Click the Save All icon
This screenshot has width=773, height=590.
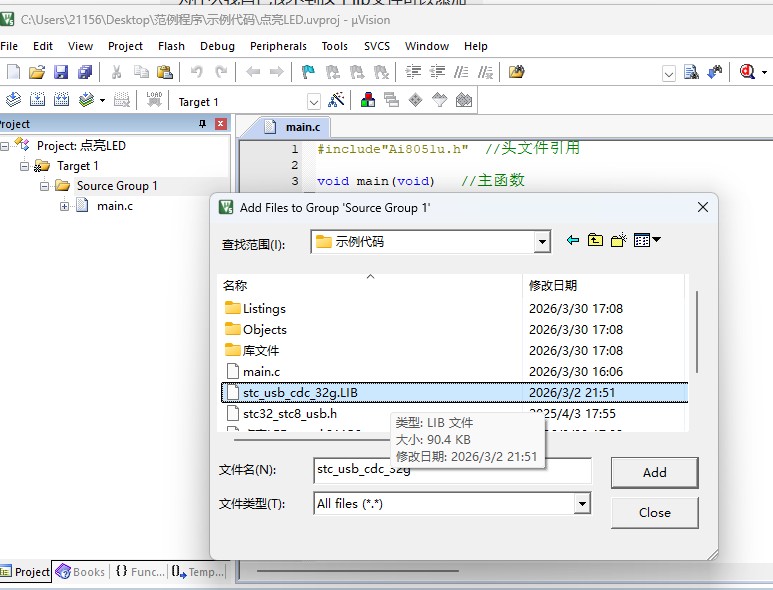tap(85, 72)
